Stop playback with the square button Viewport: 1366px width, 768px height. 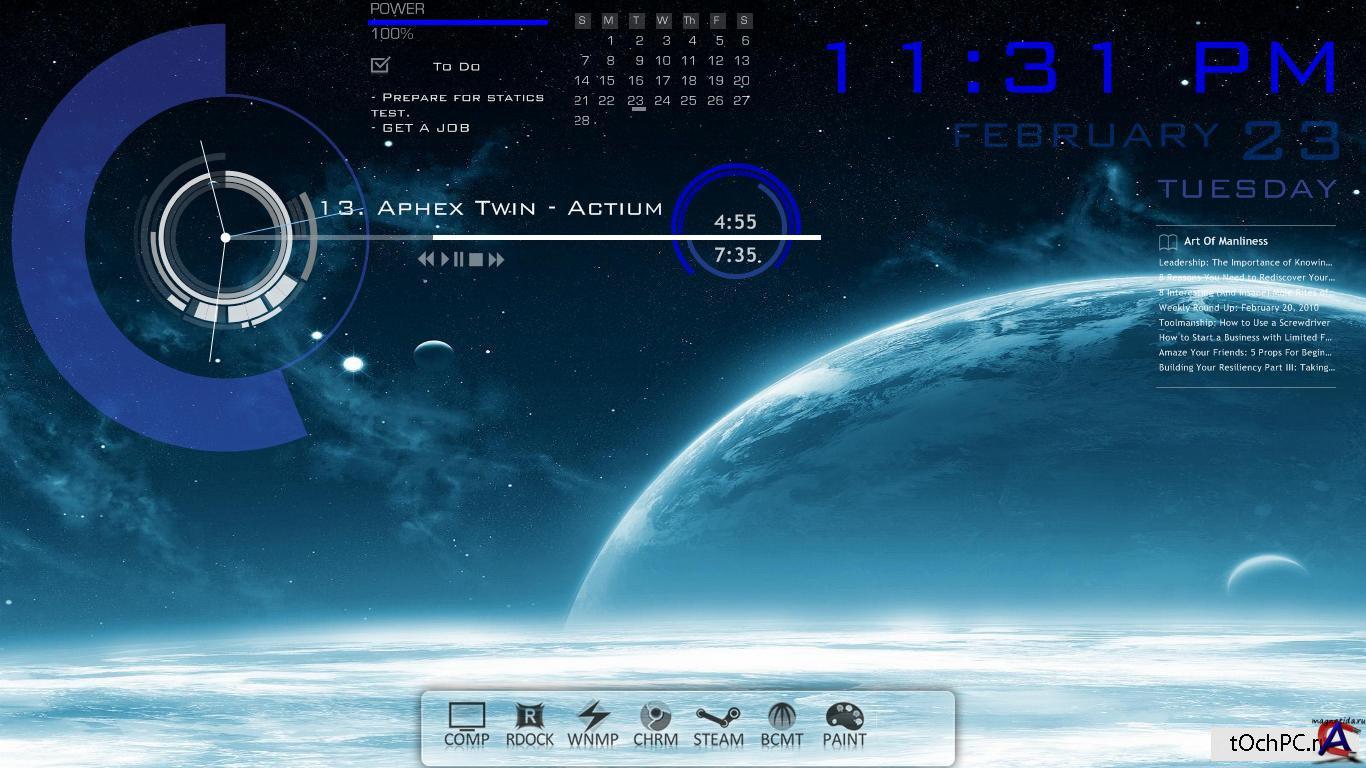[x=476, y=260]
